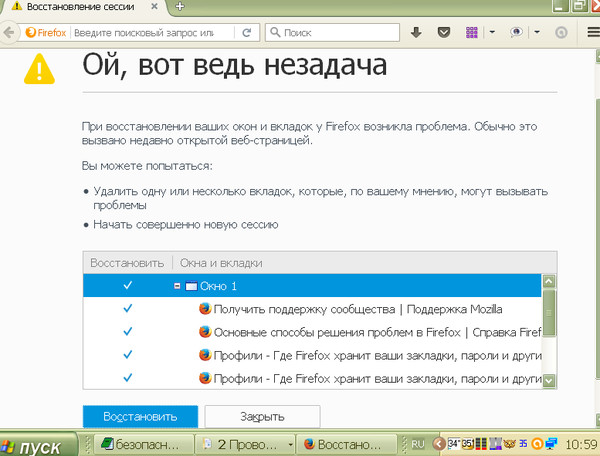Click the orange cat-face tray icon
The height and width of the screenshot is (456, 600).
(x=509, y=444)
